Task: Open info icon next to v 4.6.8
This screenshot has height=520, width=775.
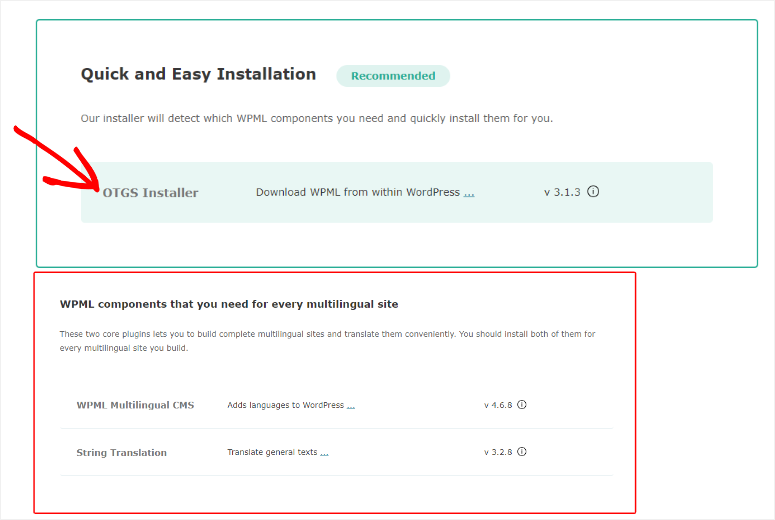Action: point(522,404)
